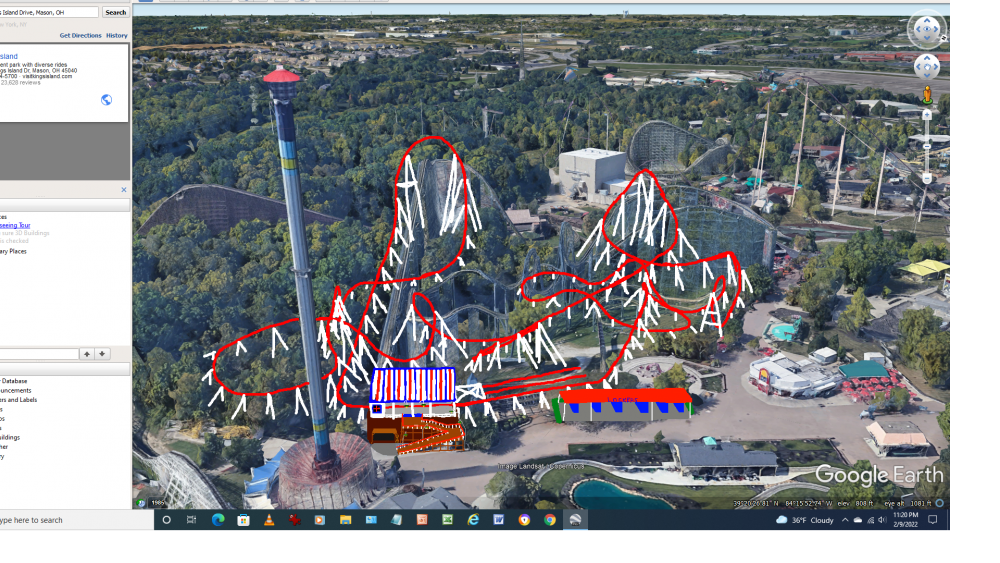The image size is (1000, 563).
Task: Open the Sightseeing Tour link
Action: [15, 225]
